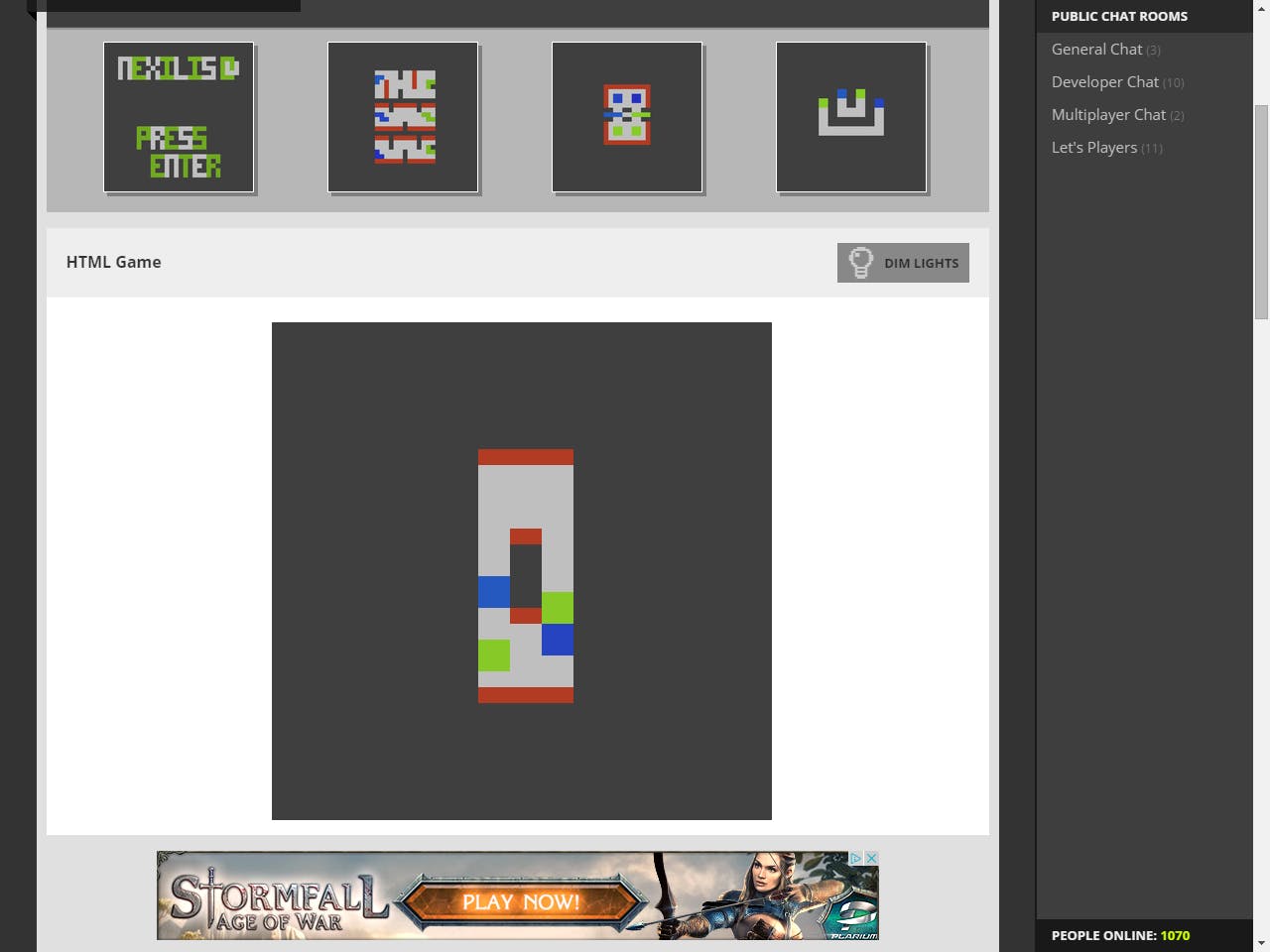Image resolution: width=1270 pixels, height=952 pixels.
Task: Click the lightbulb icon on Dim Lights button
Action: (859, 262)
